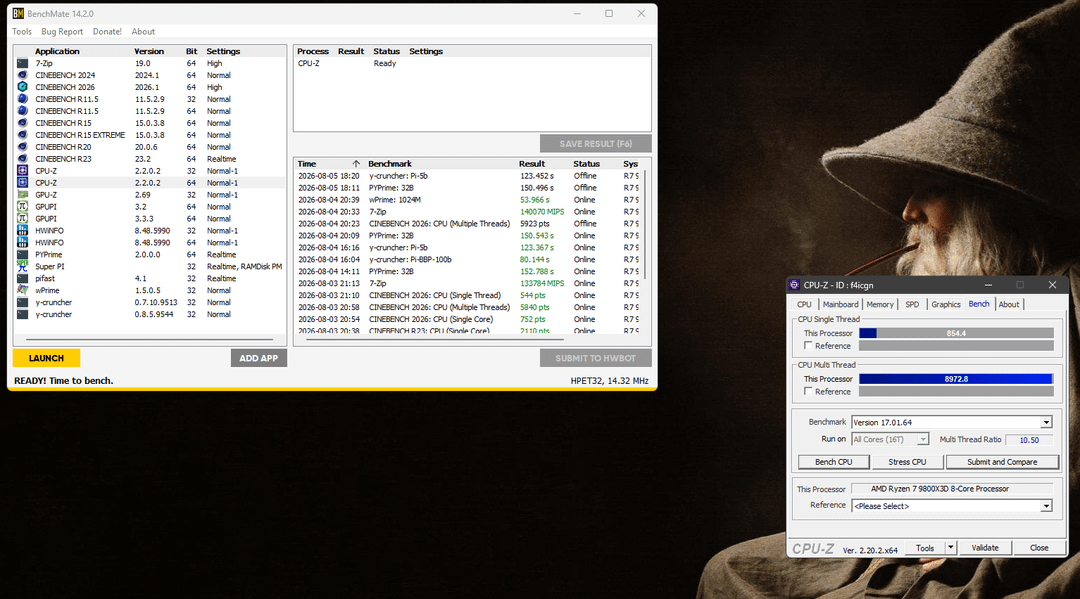
Task: Click icon of CPU-Z 32-bit row
Action: [23, 171]
